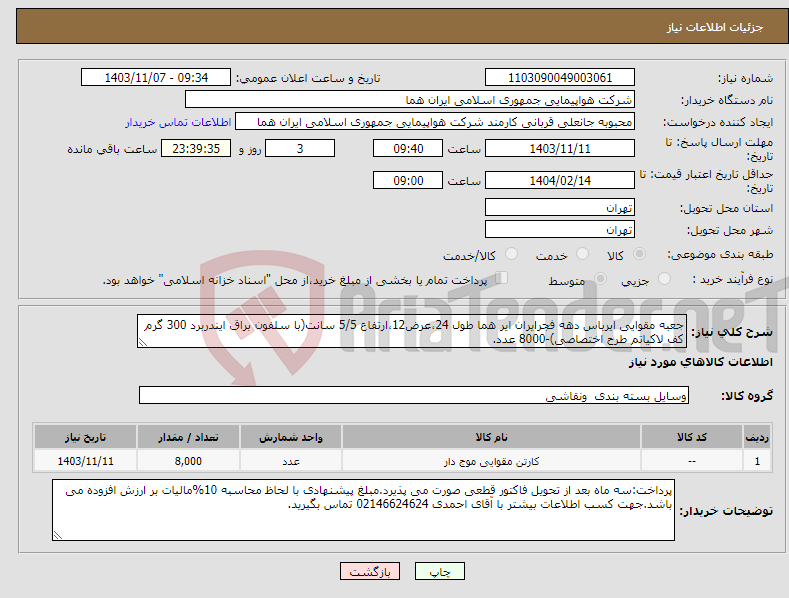The width and height of the screenshot is (789, 598).
Task: Select the خدمت radio button
Action: click(582, 254)
